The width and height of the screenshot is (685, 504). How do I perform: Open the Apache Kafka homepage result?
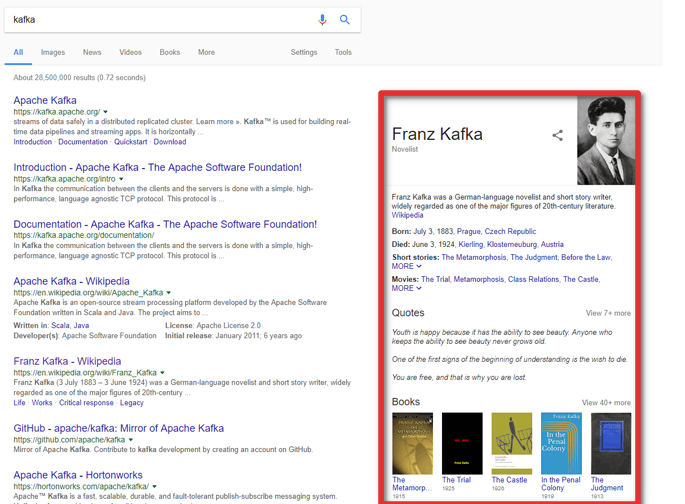pos(45,100)
